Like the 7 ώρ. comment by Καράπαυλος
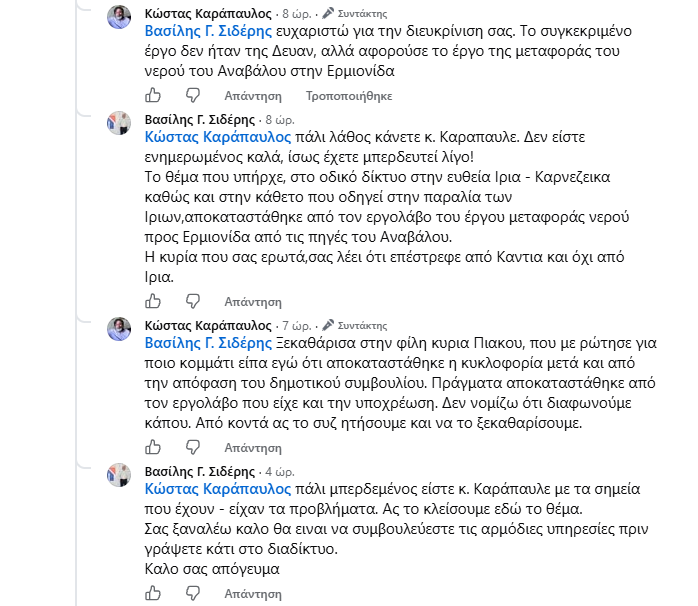Screen dimensions: 698x606 point(153,447)
